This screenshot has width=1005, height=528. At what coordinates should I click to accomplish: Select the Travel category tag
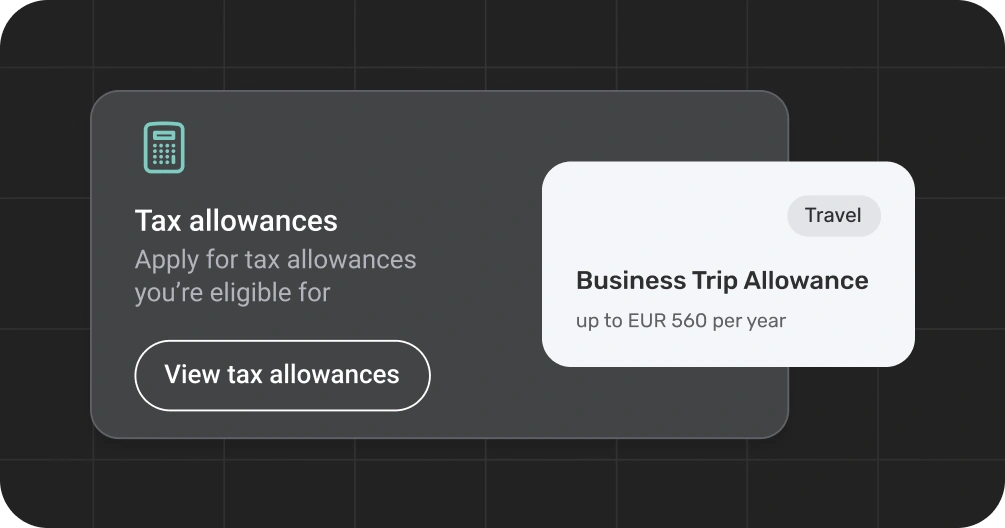pos(833,216)
